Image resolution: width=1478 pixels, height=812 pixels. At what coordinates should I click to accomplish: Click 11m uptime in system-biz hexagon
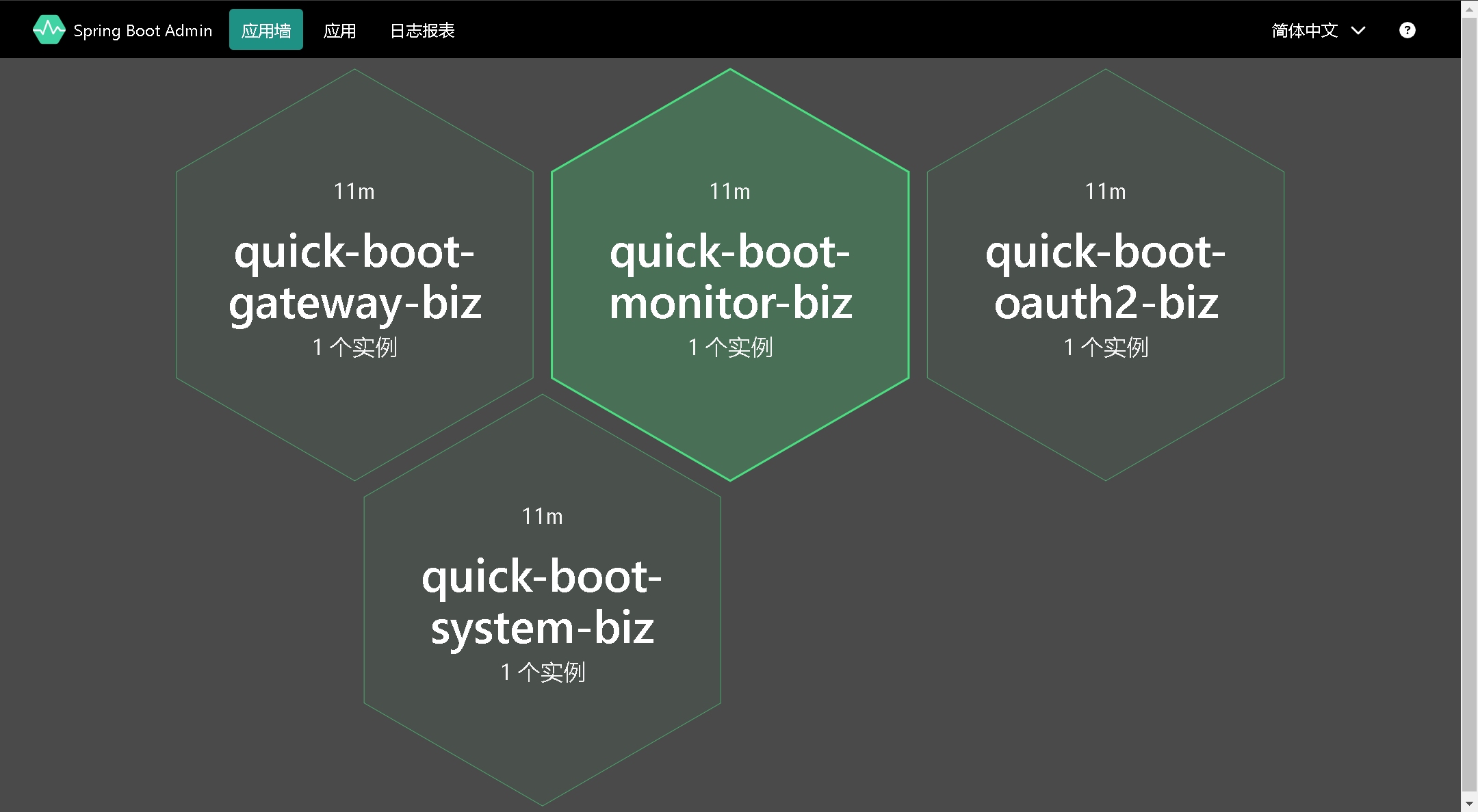pos(542,516)
